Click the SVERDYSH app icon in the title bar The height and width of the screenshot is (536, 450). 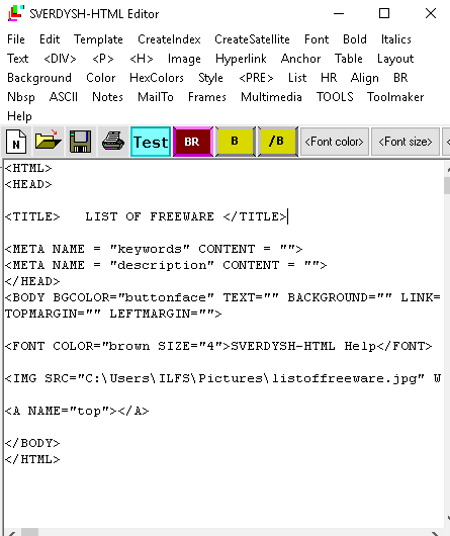click(15, 13)
